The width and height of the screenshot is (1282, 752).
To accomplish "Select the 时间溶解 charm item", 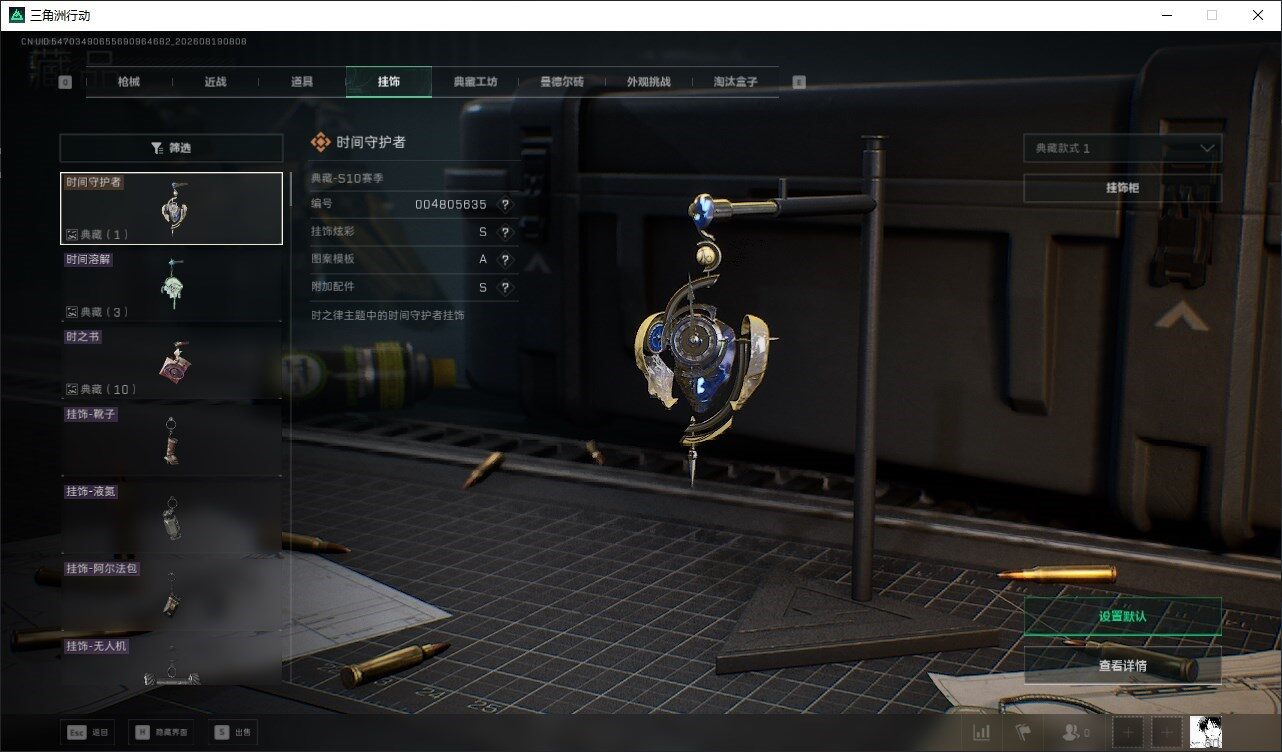I will coord(171,285).
